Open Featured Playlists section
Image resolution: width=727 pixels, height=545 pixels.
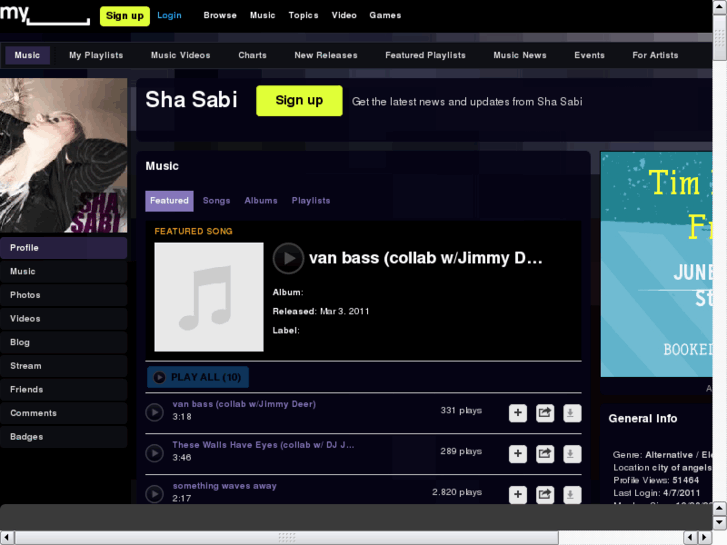coord(425,55)
